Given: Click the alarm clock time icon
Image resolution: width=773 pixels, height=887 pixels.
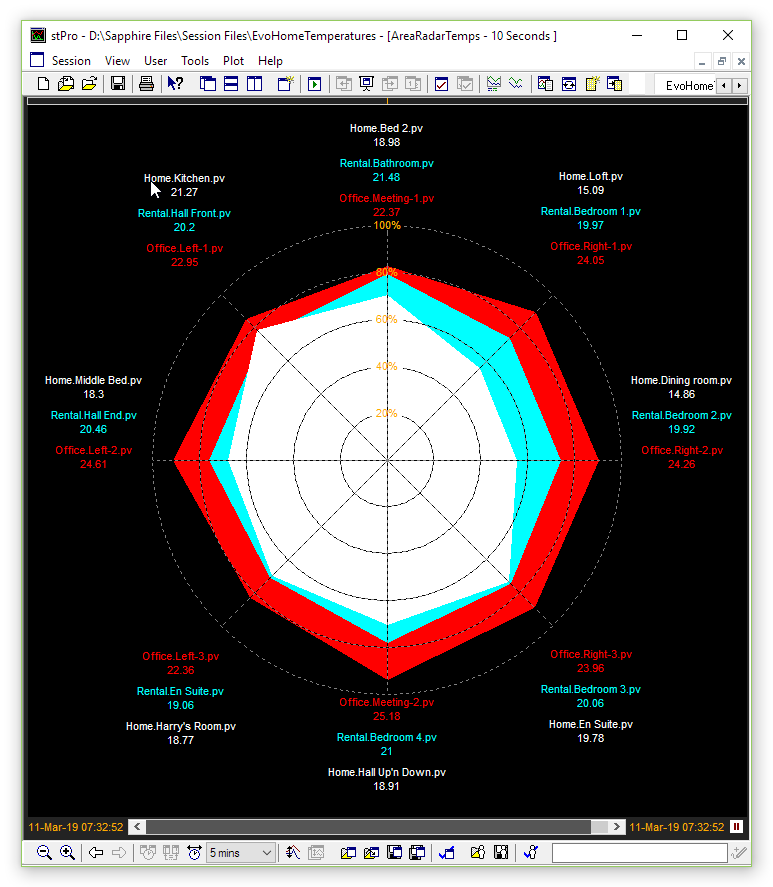Looking at the screenshot, I should tap(194, 852).
